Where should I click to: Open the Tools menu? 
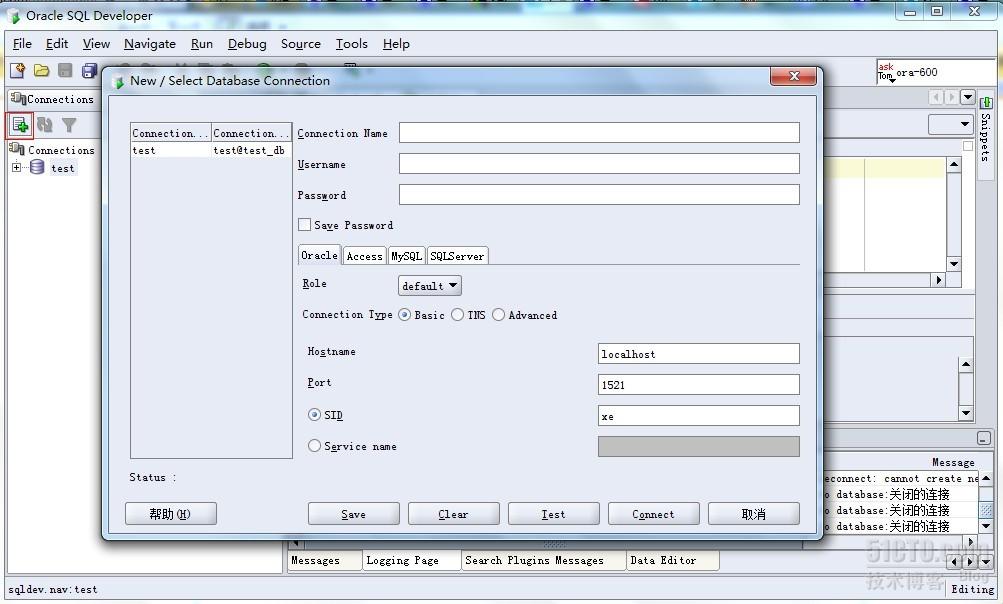pyautogui.click(x=352, y=44)
